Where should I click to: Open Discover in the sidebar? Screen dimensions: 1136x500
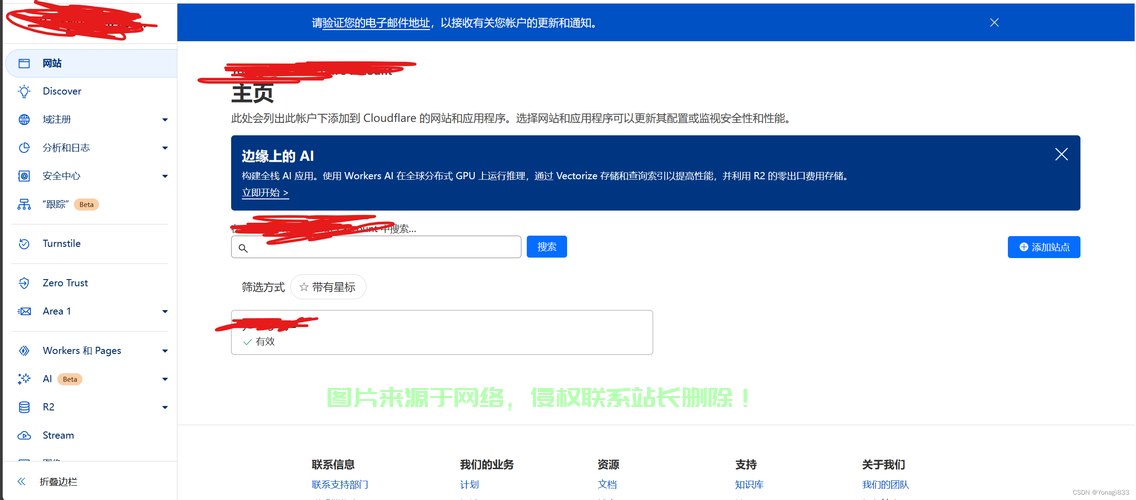click(x=91, y=91)
